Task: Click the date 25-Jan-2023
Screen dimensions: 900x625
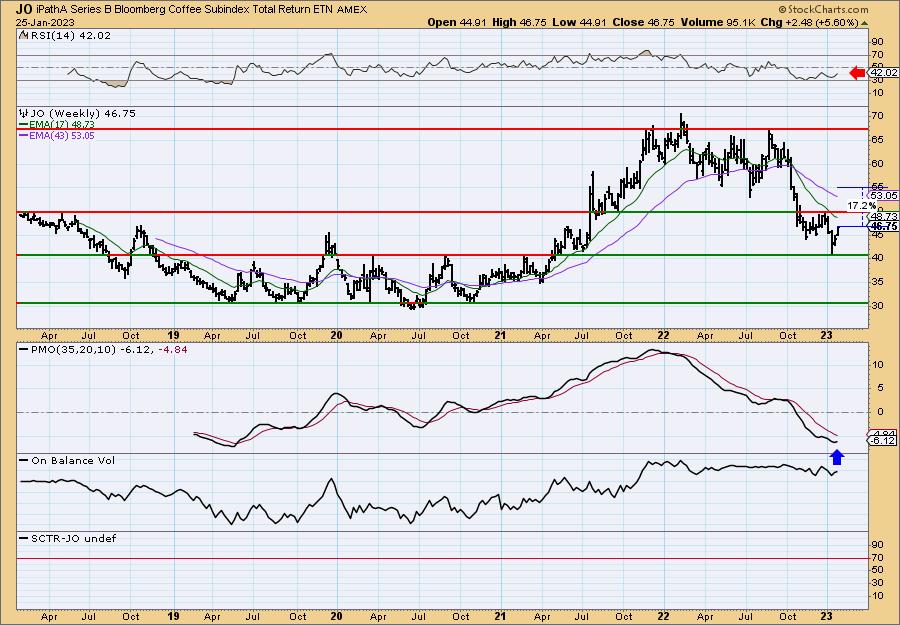Action: (44, 22)
